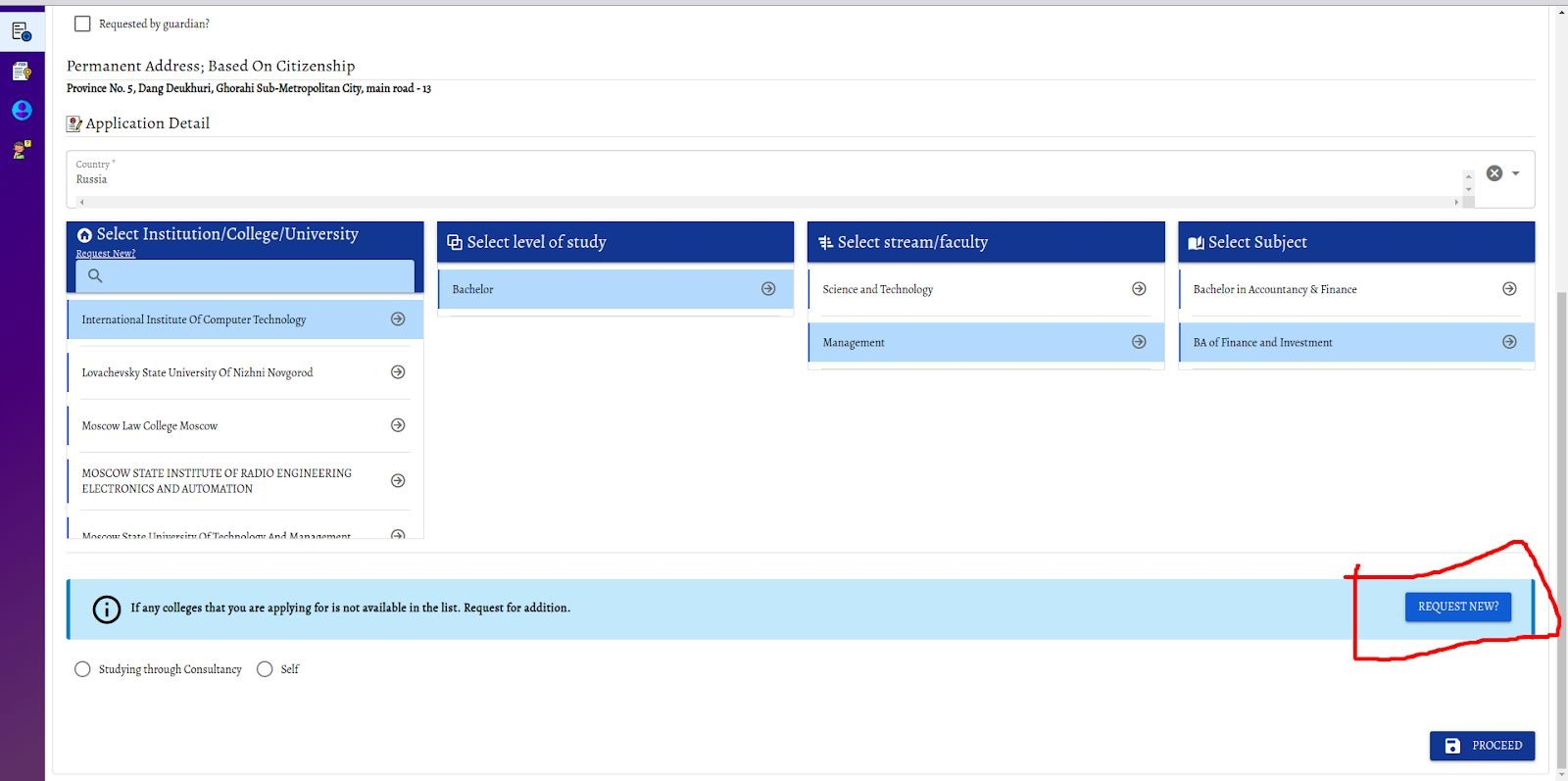Choose the Self radio option
This screenshot has height=781, width=1568.
(265, 669)
